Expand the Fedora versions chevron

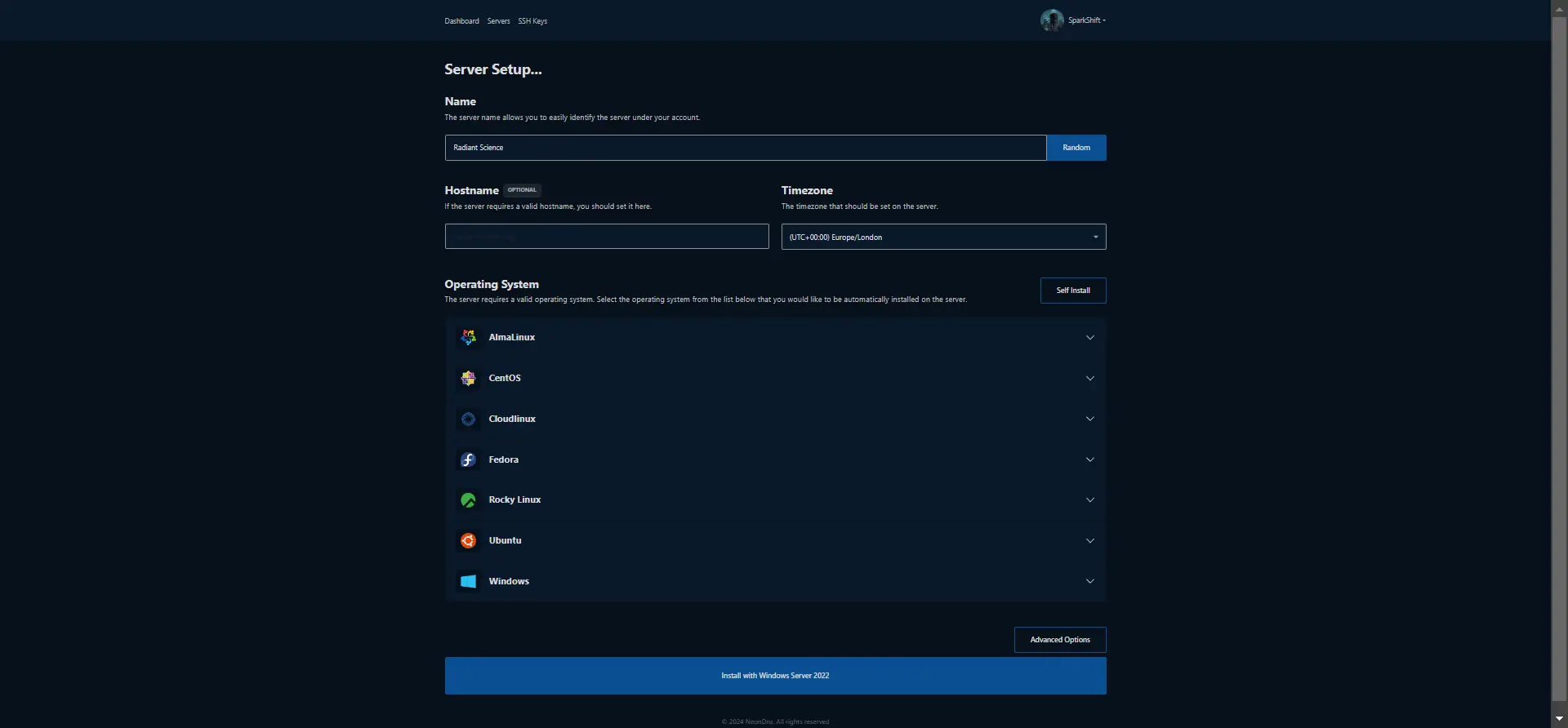[x=1089, y=460]
